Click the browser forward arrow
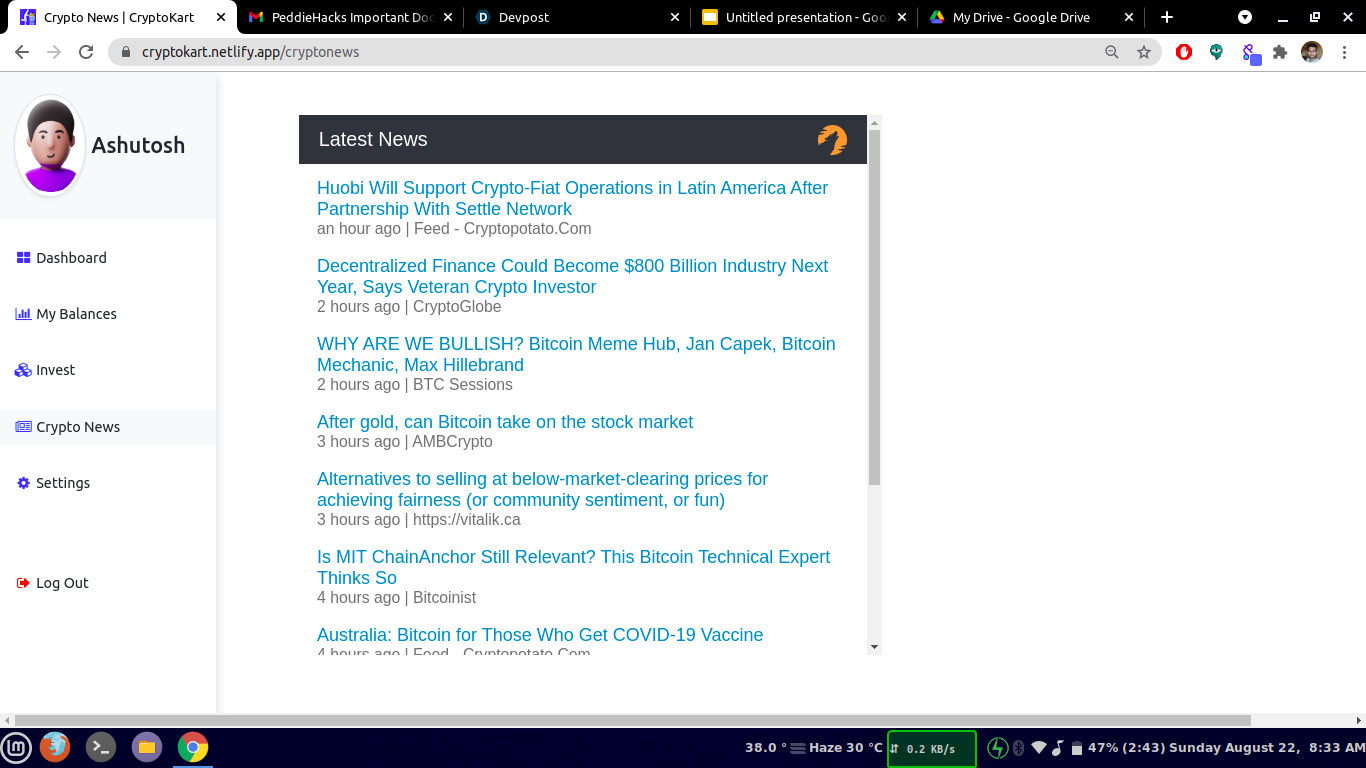1366x768 pixels. 54,52
